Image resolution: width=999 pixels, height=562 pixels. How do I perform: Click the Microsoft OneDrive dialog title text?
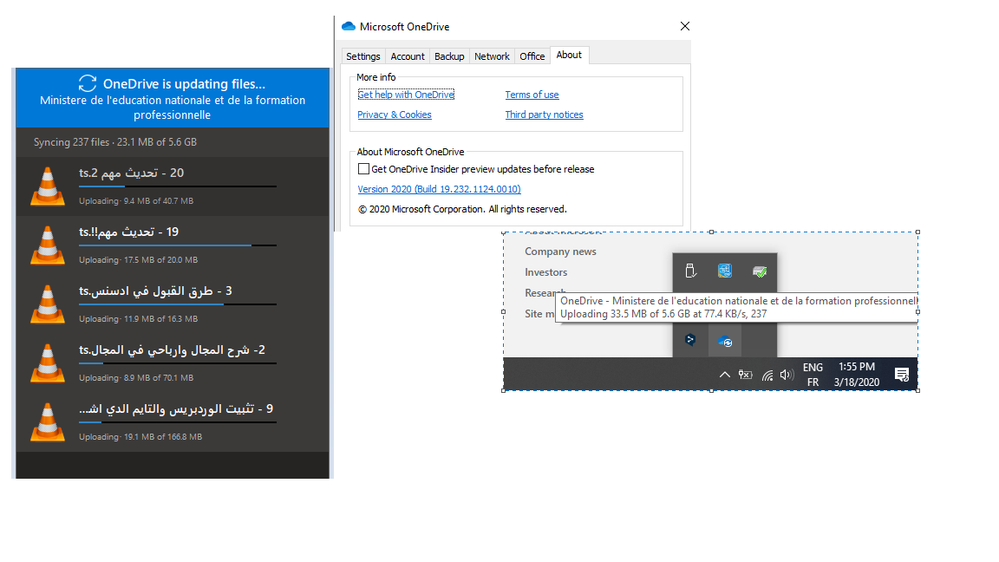click(405, 27)
